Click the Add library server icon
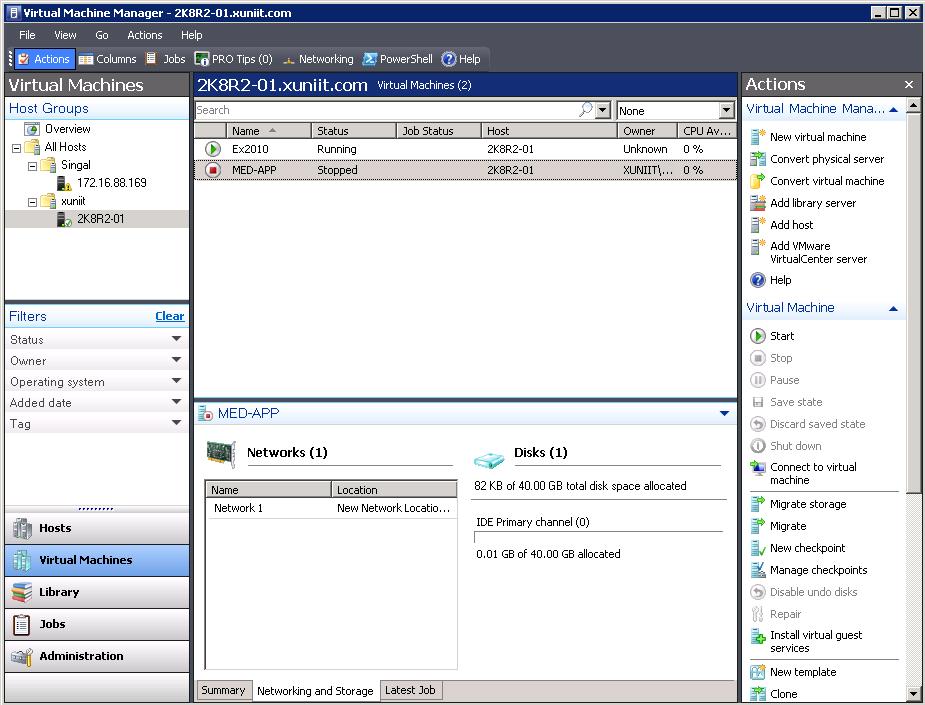The height and width of the screenshot is (705, 925). (x=757, y=203)
